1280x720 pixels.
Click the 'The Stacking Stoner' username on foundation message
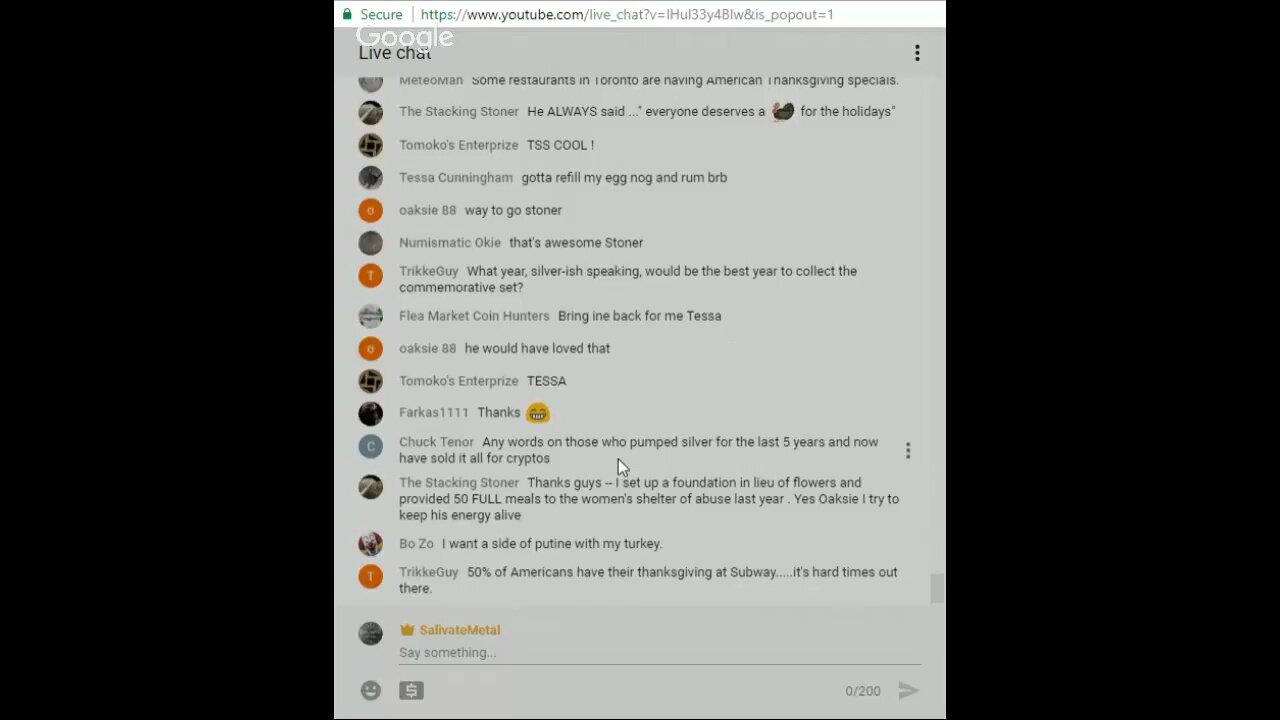click(459, 483)
